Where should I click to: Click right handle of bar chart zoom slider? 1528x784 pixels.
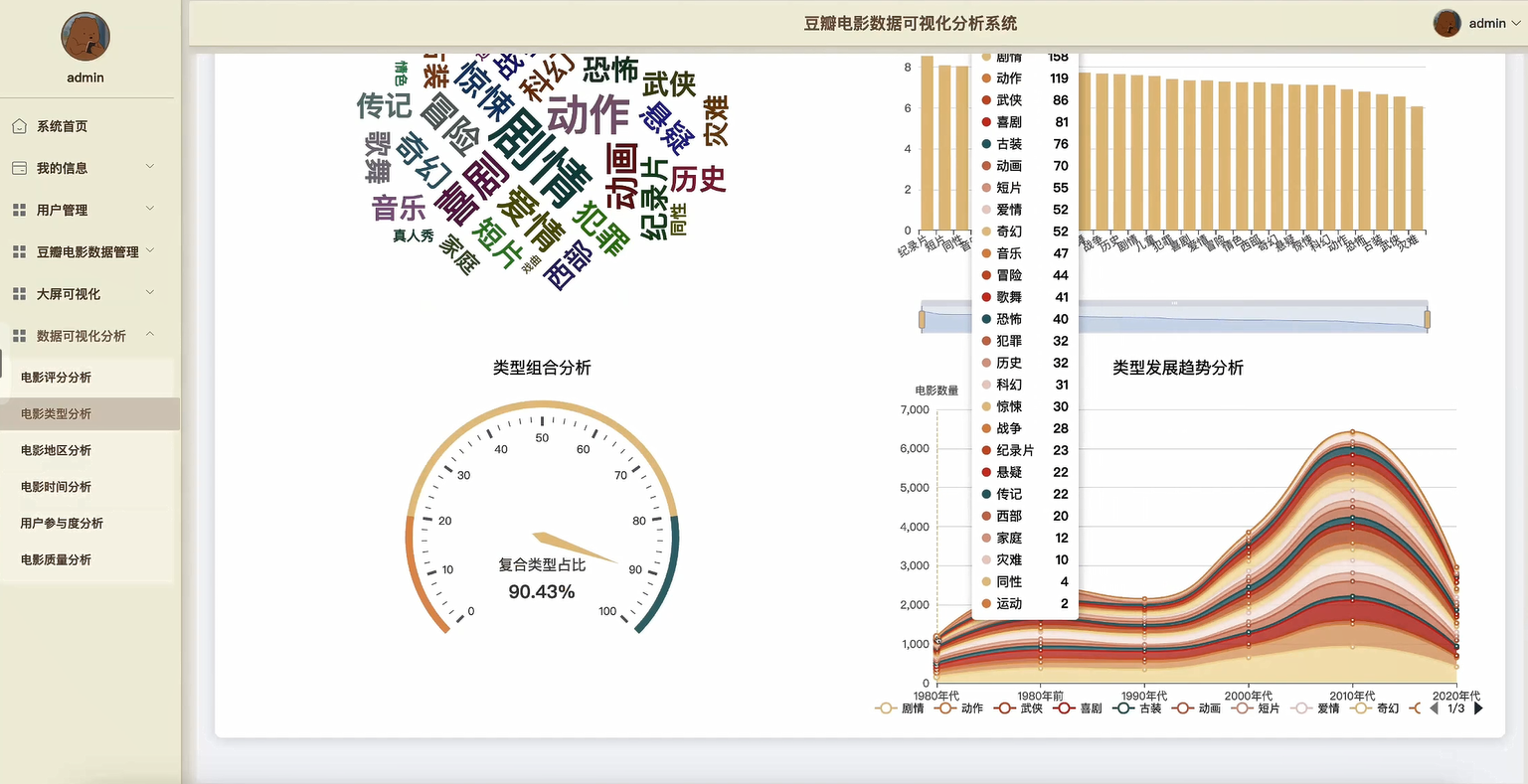(1427, 319)
